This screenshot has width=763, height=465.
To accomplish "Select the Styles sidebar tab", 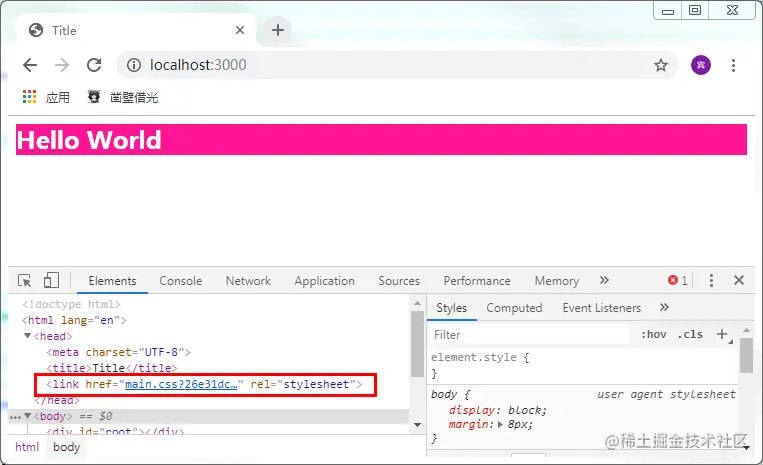I will [x=452, y=308].
